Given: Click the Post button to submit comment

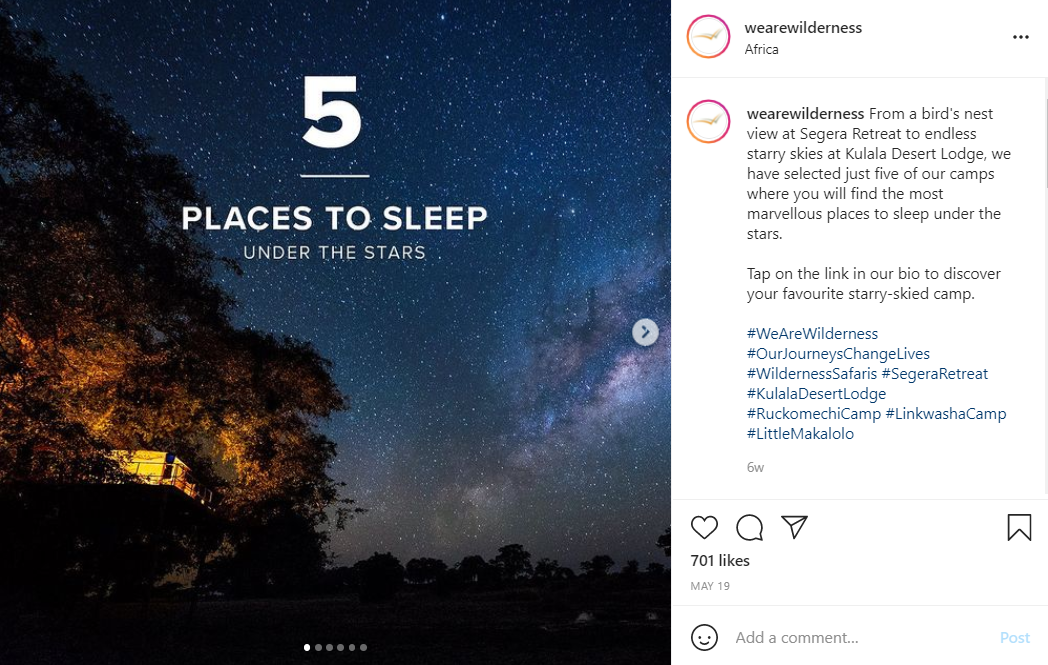Looking at the screenshot, I should (x=1015, y=637).
